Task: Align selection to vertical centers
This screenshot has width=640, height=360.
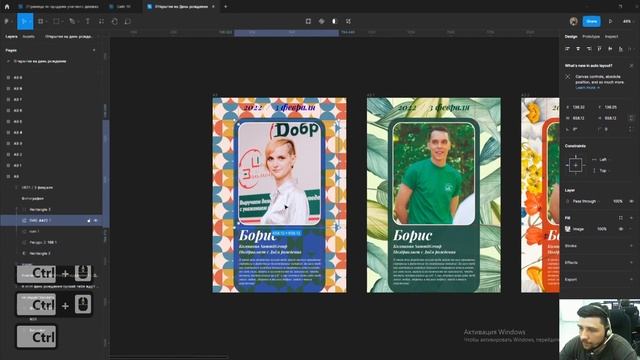Action: [610, 49]
